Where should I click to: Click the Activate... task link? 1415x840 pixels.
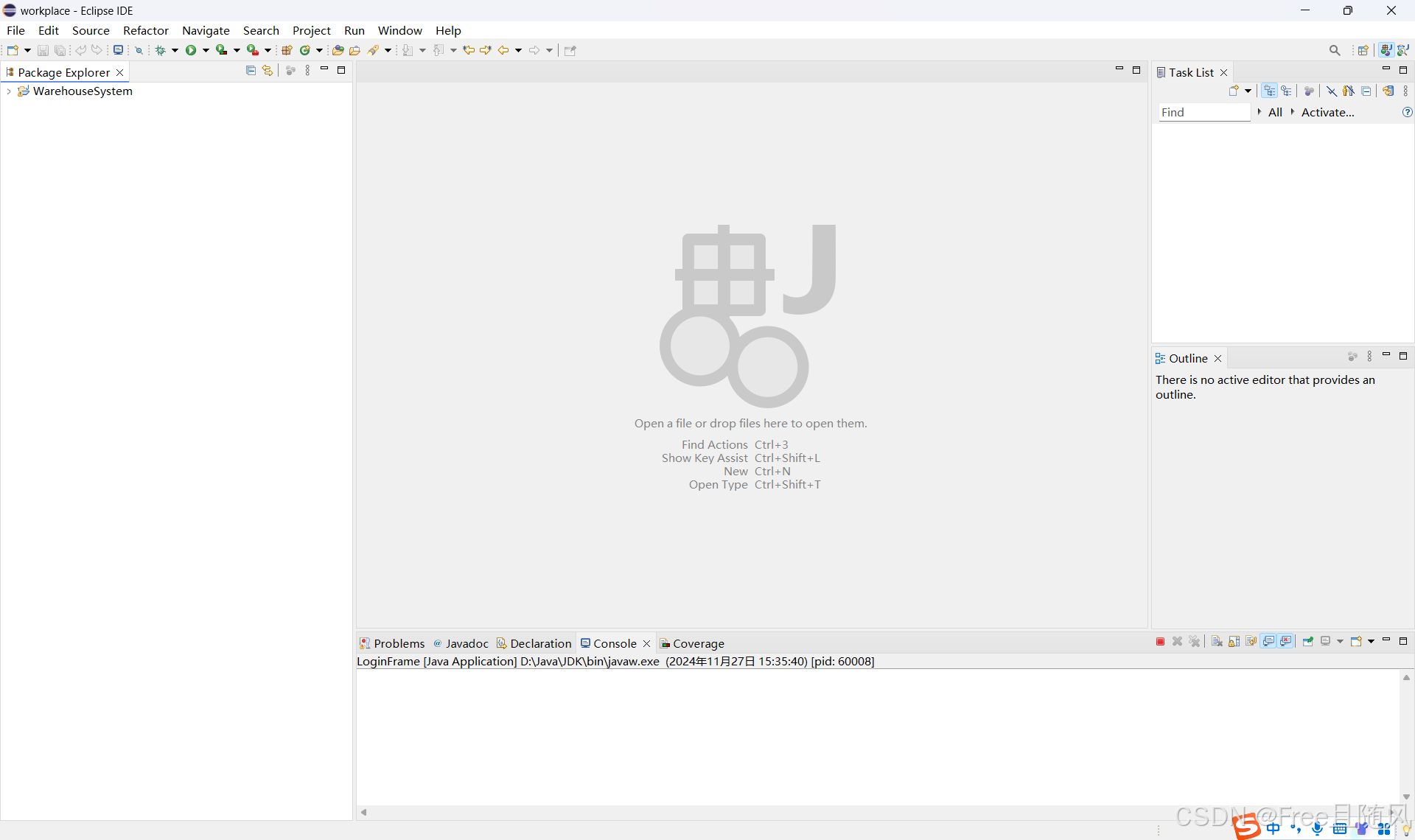tap(1328, 112)
